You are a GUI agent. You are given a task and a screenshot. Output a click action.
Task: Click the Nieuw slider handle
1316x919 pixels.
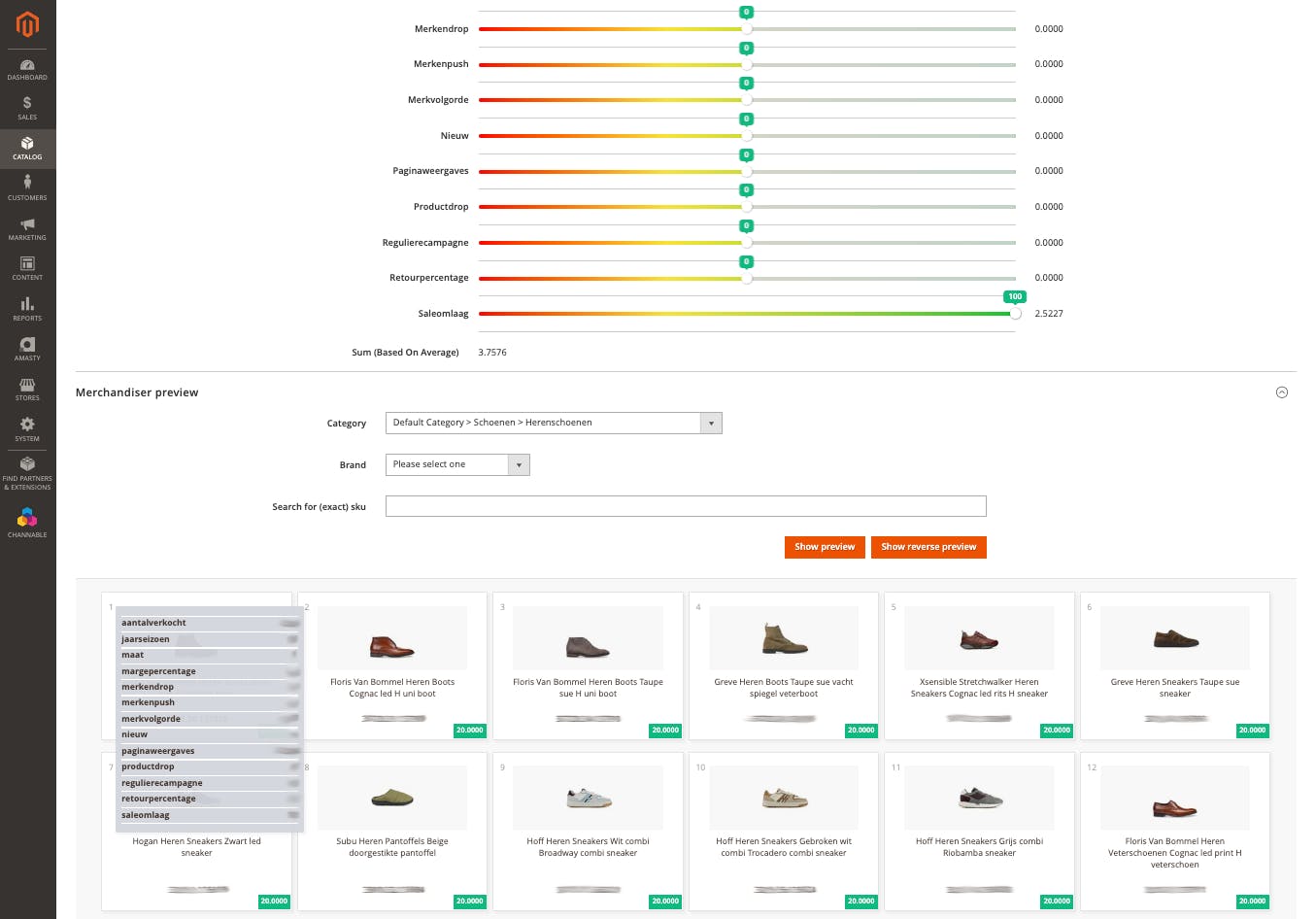[x=747, y=136]
